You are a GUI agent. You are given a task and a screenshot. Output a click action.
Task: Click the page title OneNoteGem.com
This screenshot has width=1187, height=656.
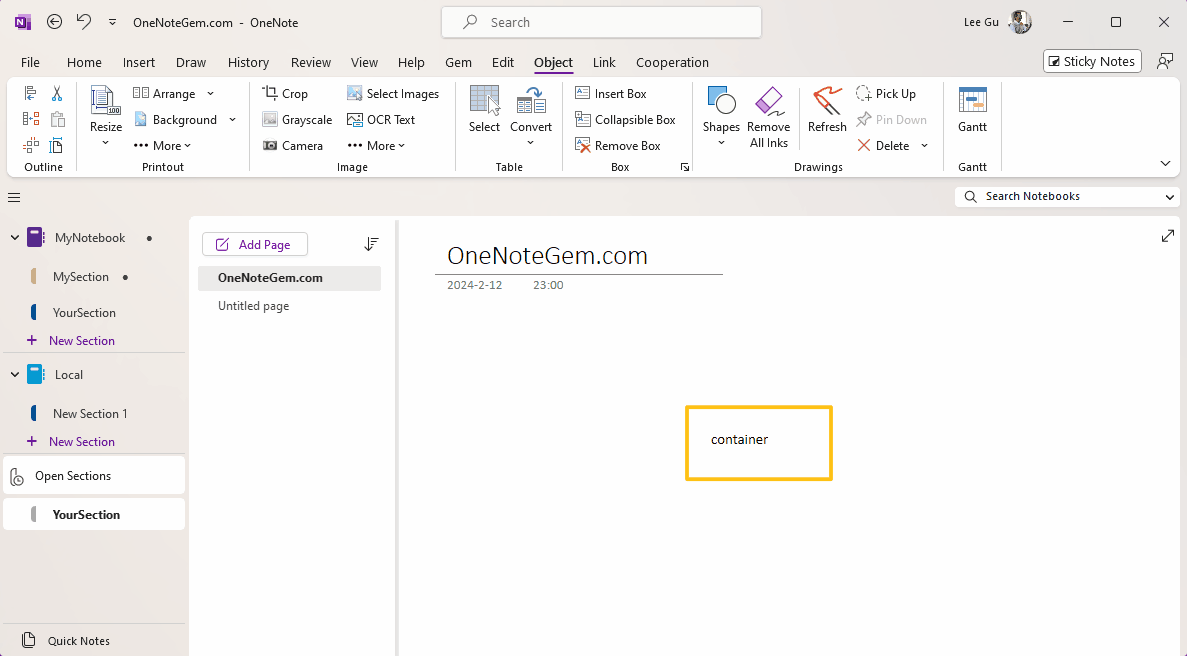[547, 256]
